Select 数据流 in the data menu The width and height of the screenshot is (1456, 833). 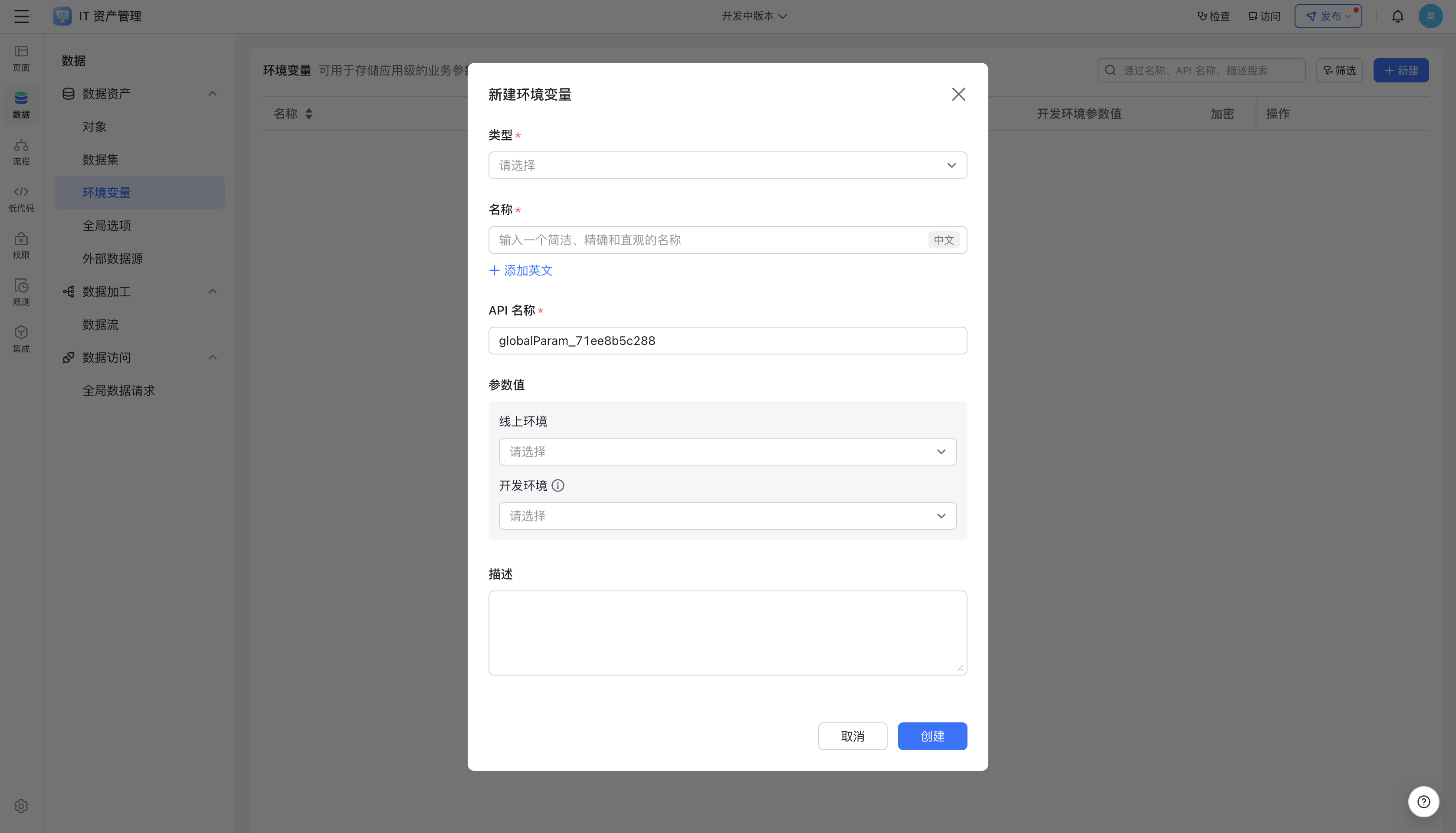point(140,325)
